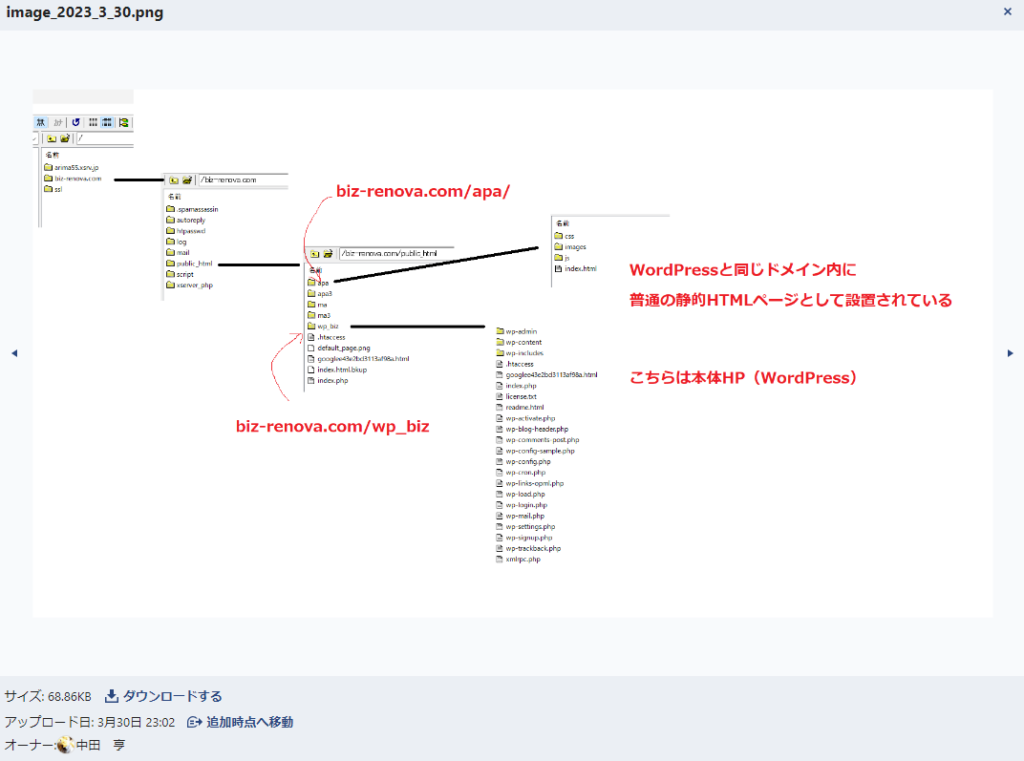Screen dimensions: 1024x761
Task: Click license.txt in the file list
Action: click(x=516, y=397)
